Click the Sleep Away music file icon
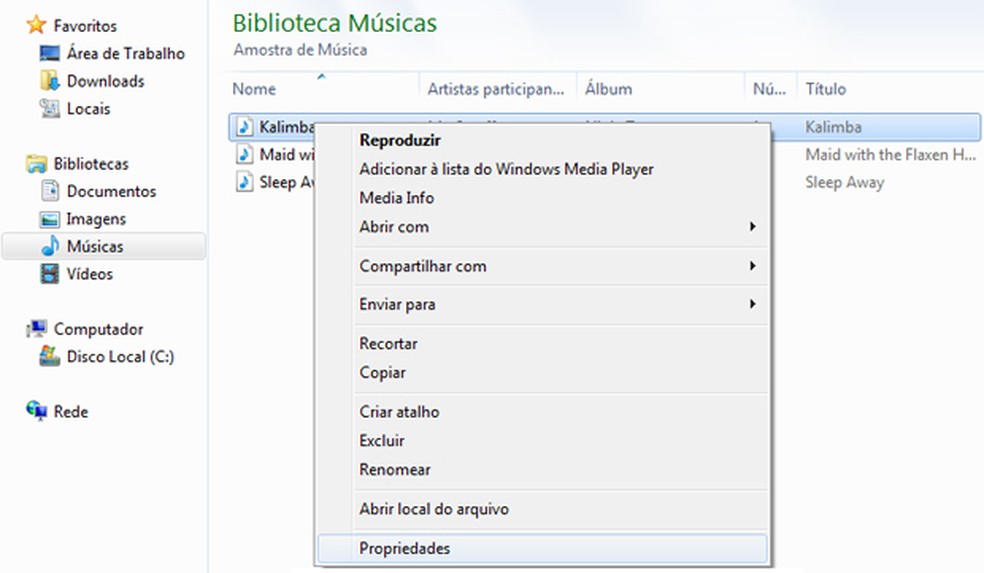Image resolution: width=984 pixels, height=573 pixels. pos(244,182)
